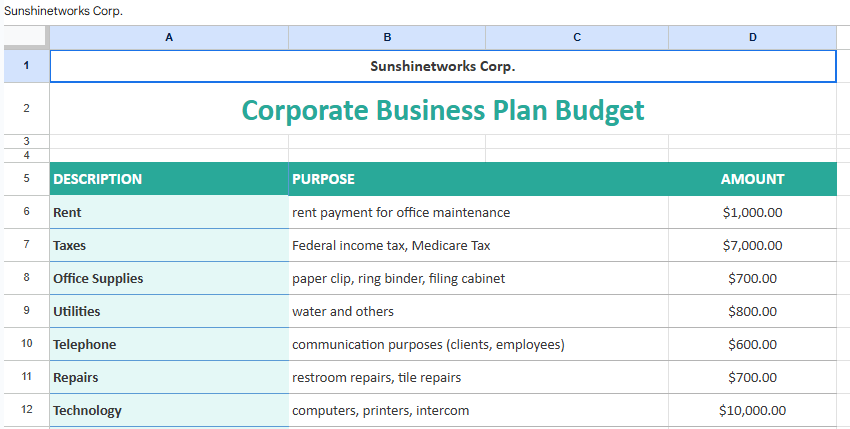Select column D header
The image size is (850, 429).
click(x=752, y=37)
